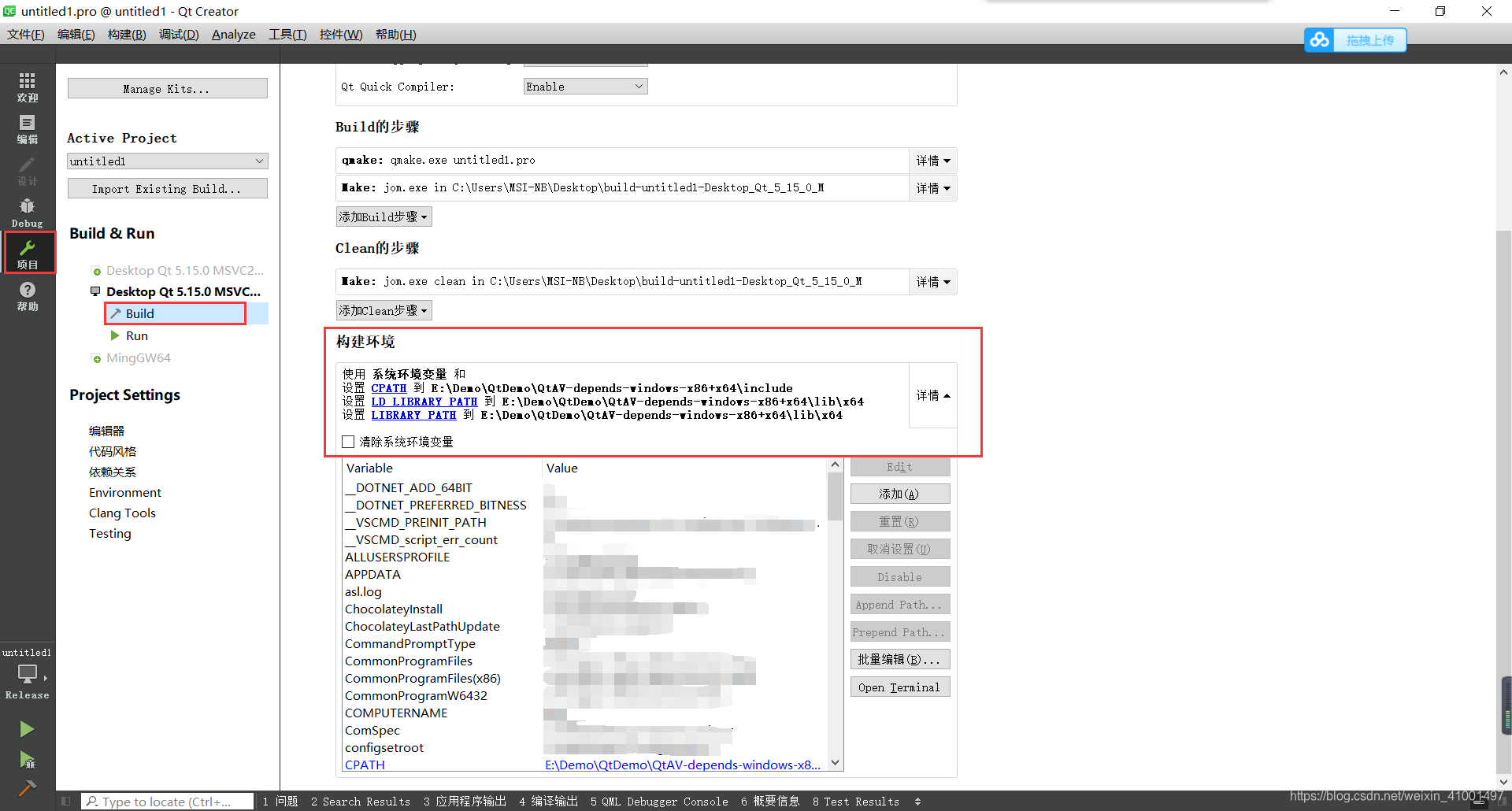Screen dimensions: 1512x811
Task: Expand clean step 详情
Action: click(x=933, y=282)
